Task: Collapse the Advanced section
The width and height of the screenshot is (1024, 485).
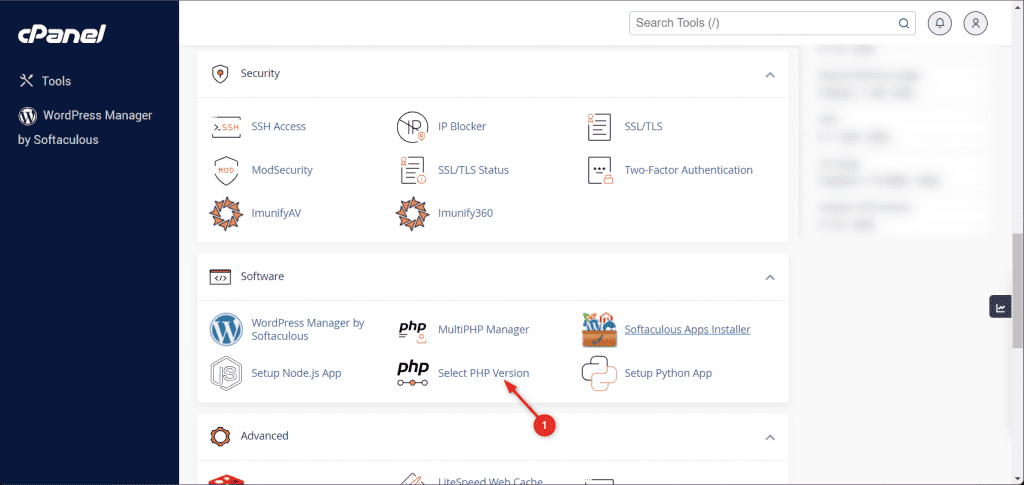Action: pyautogui.click(x=769, y=437)
